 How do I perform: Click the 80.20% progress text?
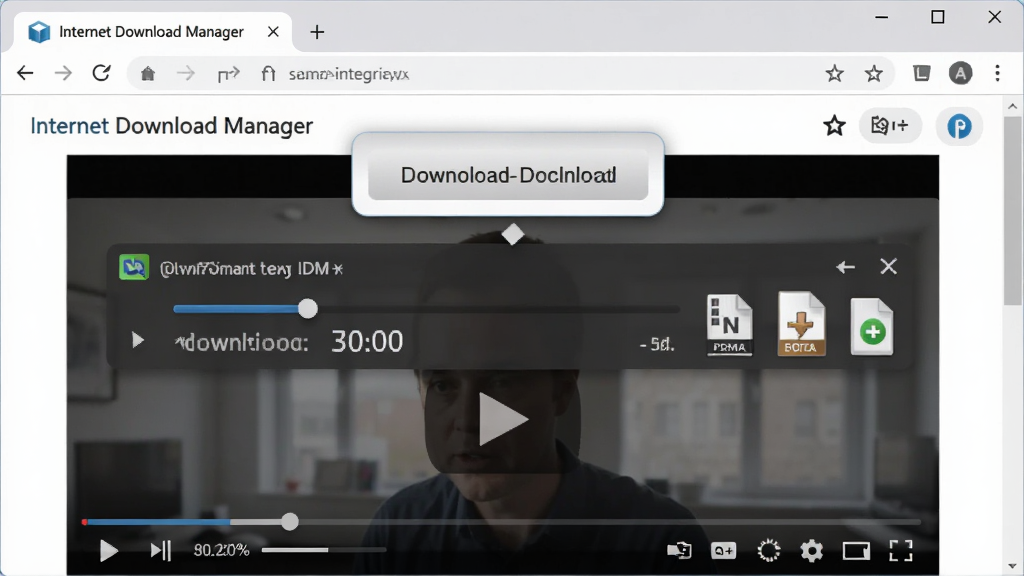click(221, 551)
